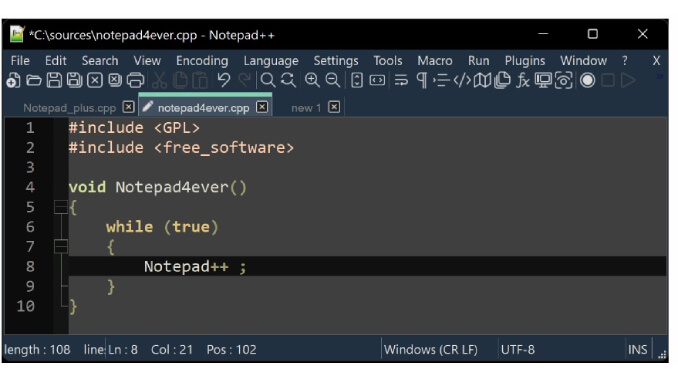The height and width of the screenshot is (381, 678).
Task: Toggle the file monitoring eye icon
Action: pos(564,80)
